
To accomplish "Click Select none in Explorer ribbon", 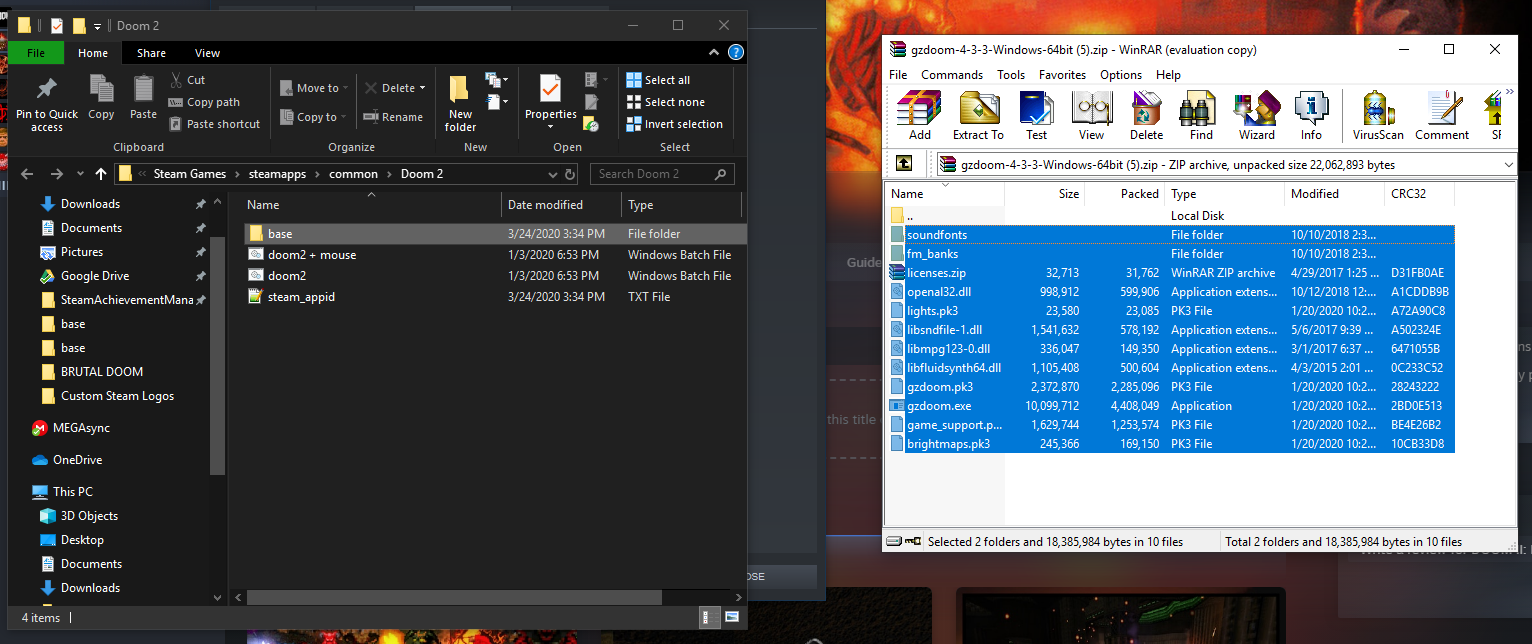I will click(665, 102).
